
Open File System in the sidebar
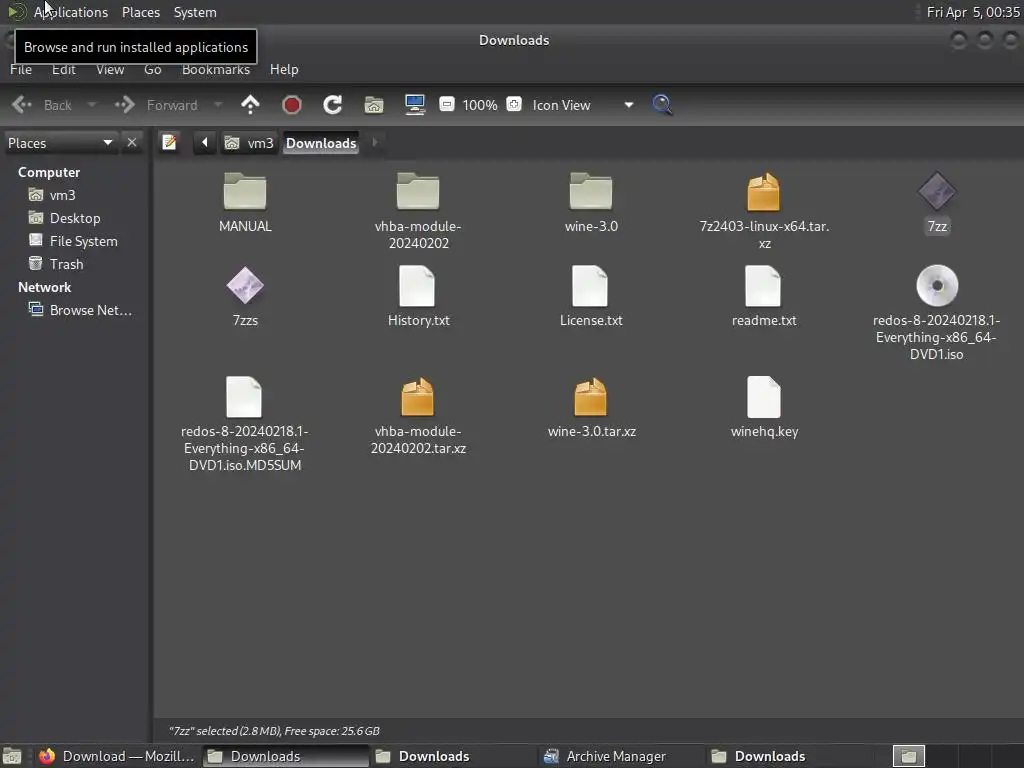click(x=83, y=241)
